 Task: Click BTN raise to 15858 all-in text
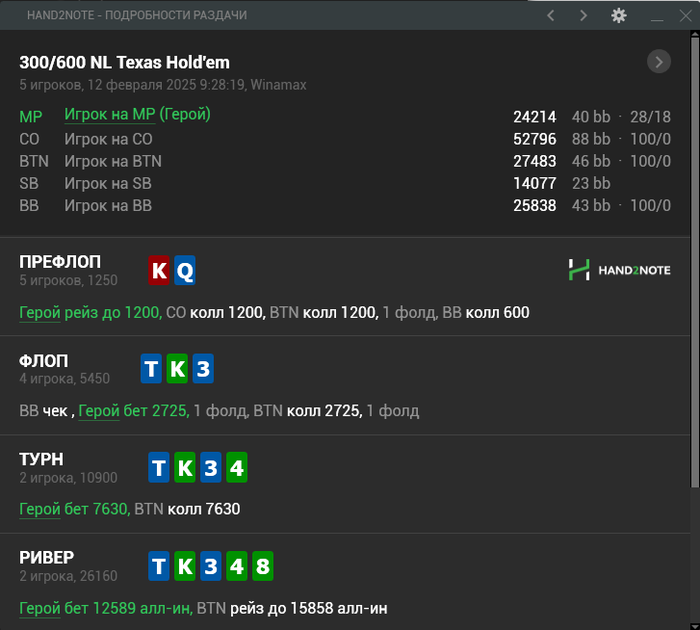292,608
